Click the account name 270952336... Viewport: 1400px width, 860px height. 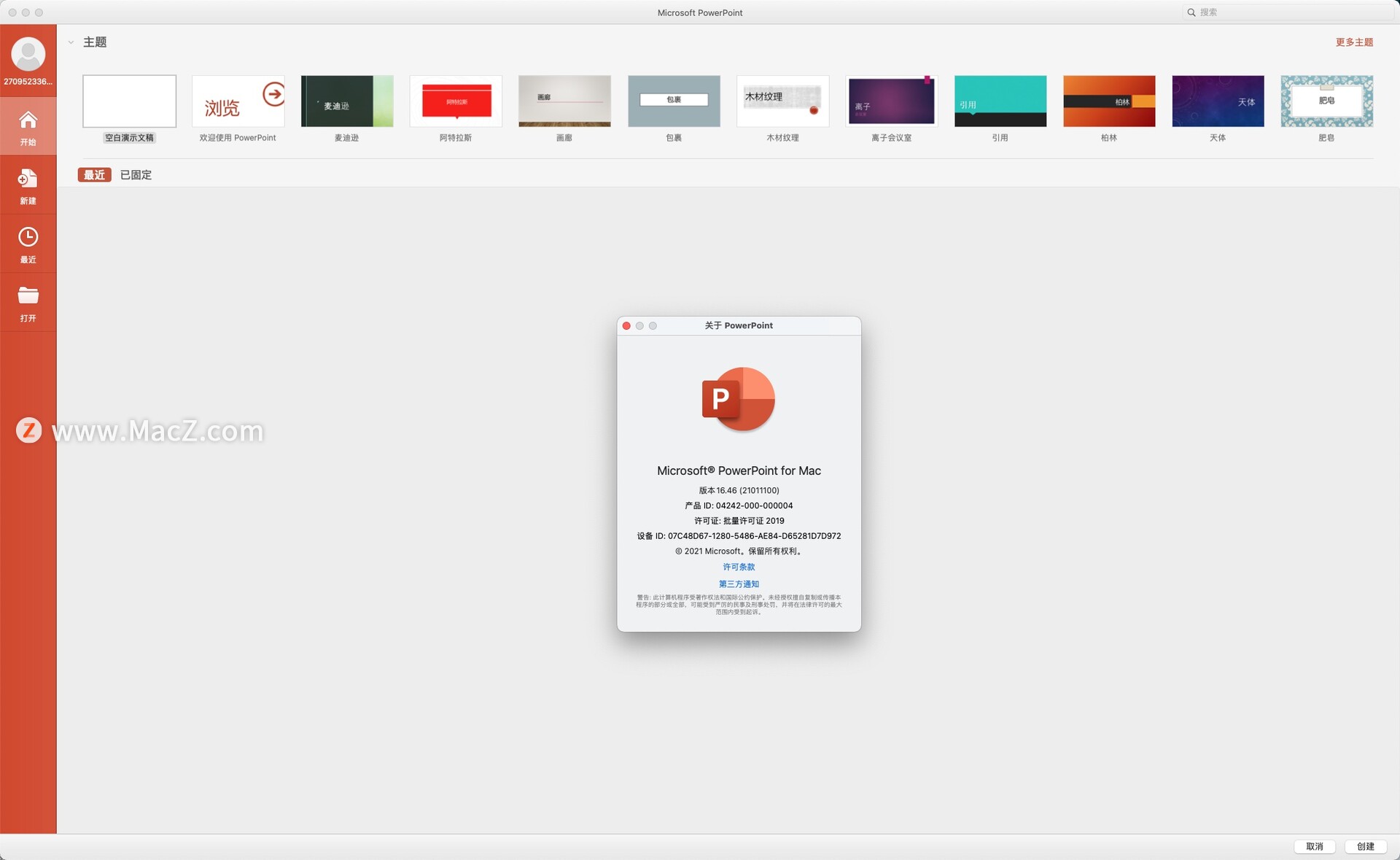tap(28, 82)
